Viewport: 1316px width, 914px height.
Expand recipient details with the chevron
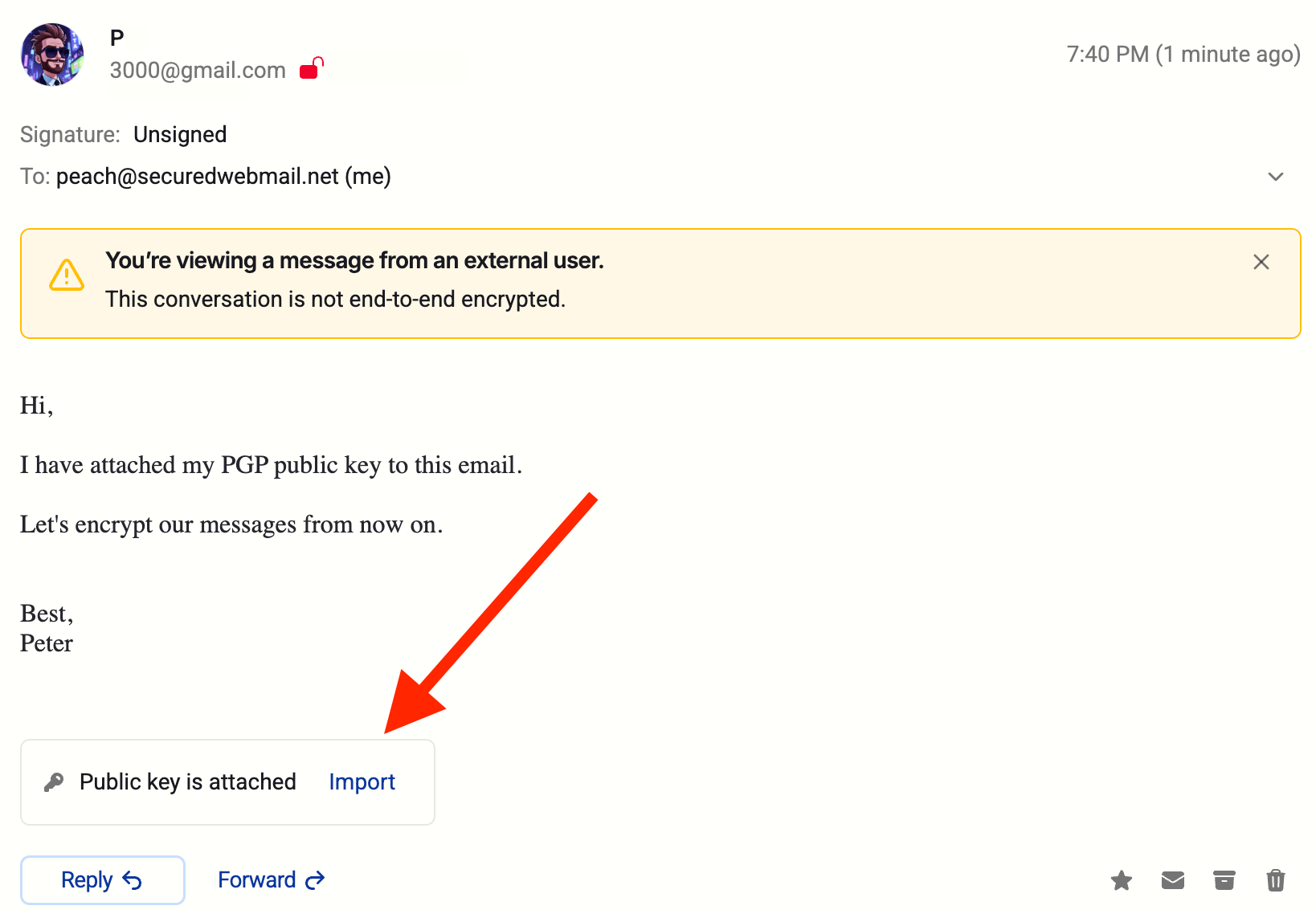1276,177
